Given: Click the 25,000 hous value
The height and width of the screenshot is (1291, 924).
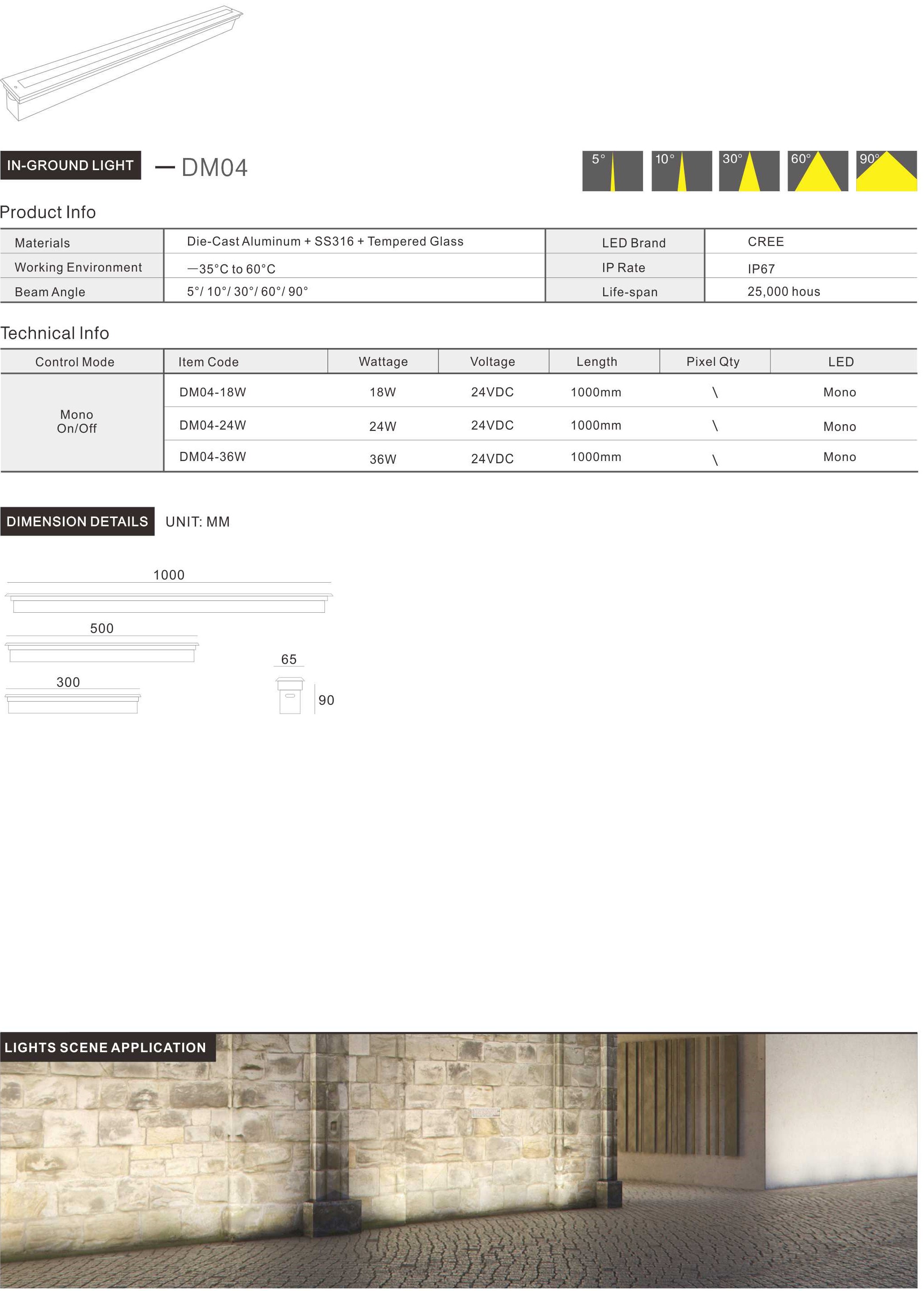Looking at the screenshot, I should pyautogui.click(x=784, y=291).
